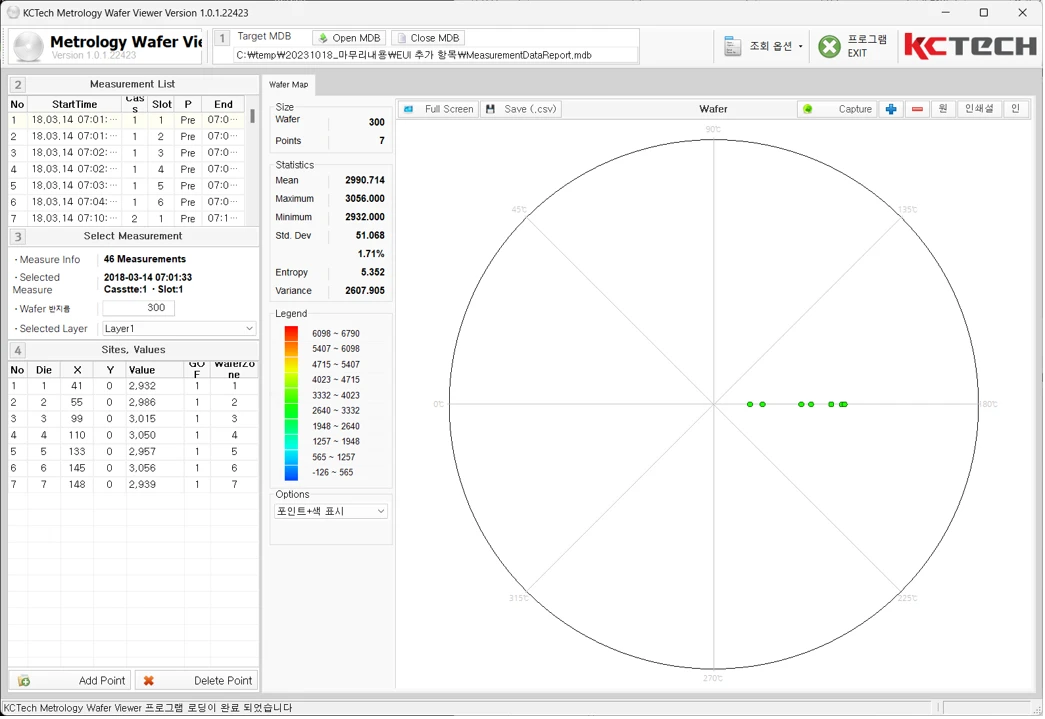Select site row with value 2,939
Viewport: 1045px width, 719px height.
click(x=133, y=484)
